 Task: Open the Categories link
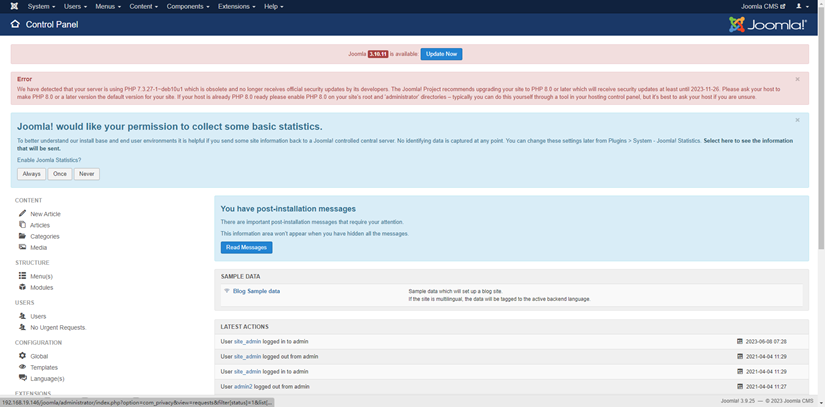click(x=45, y=237)
